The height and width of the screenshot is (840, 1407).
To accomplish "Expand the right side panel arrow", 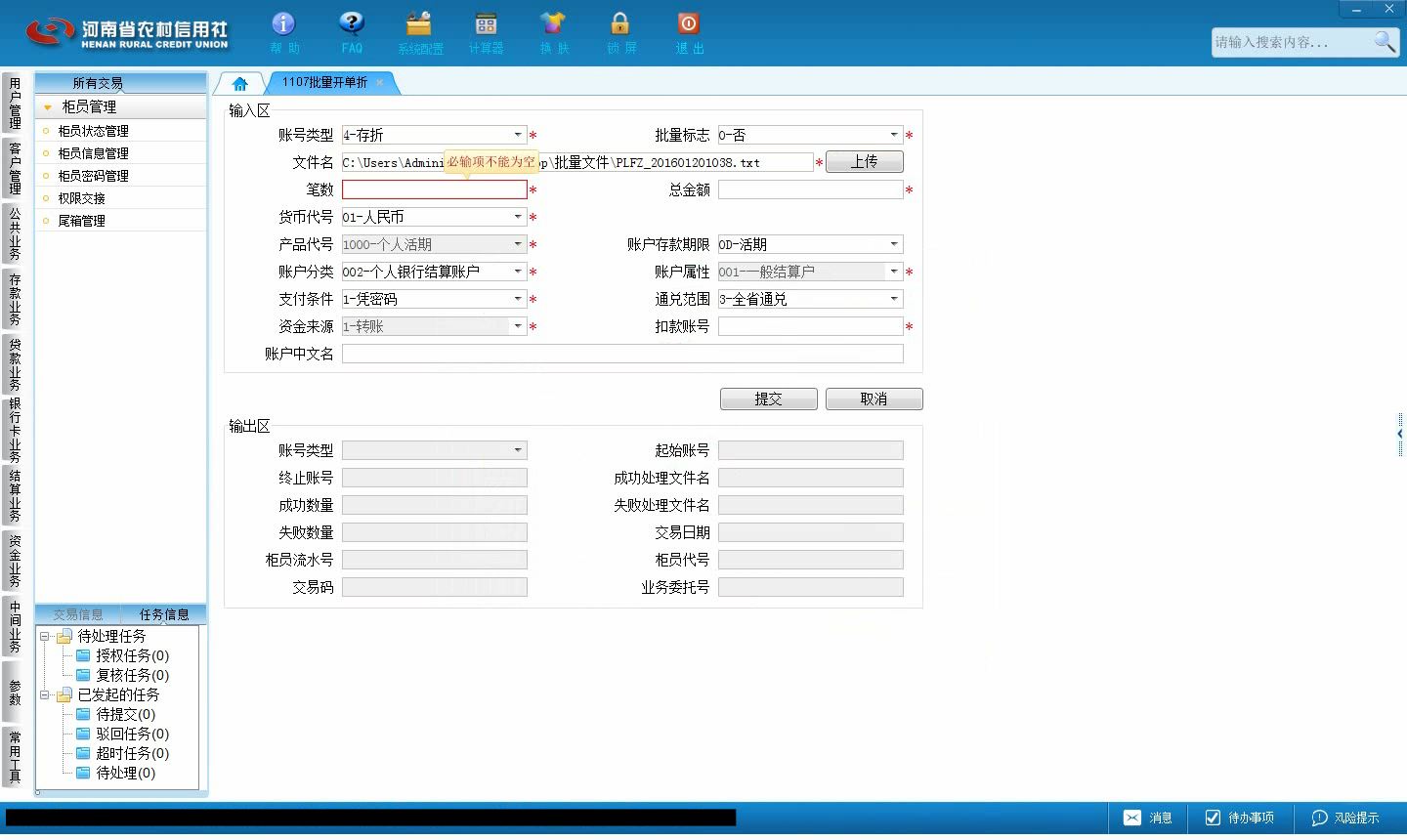I will (1400, 434).
